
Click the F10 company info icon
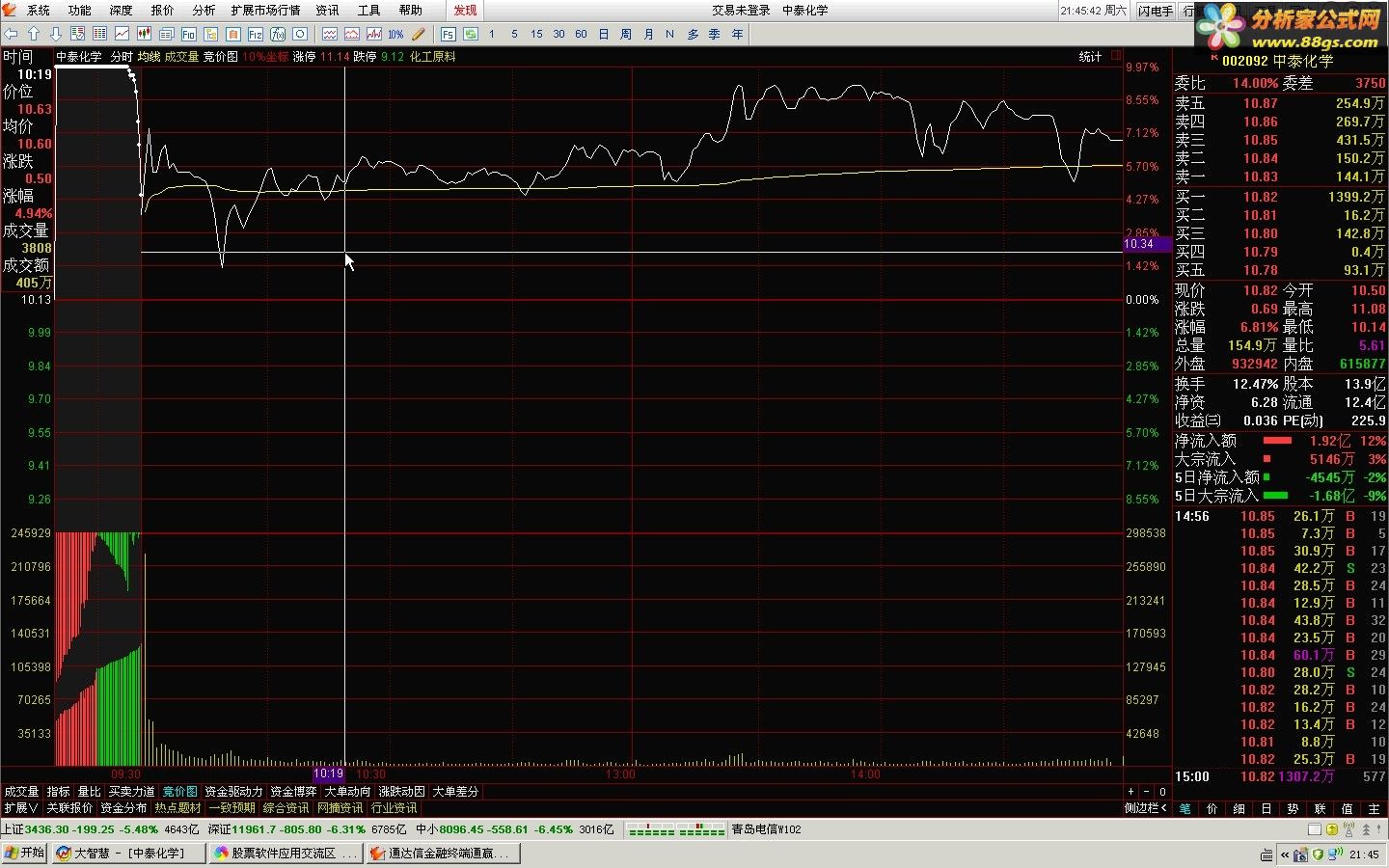click(189, 34)
